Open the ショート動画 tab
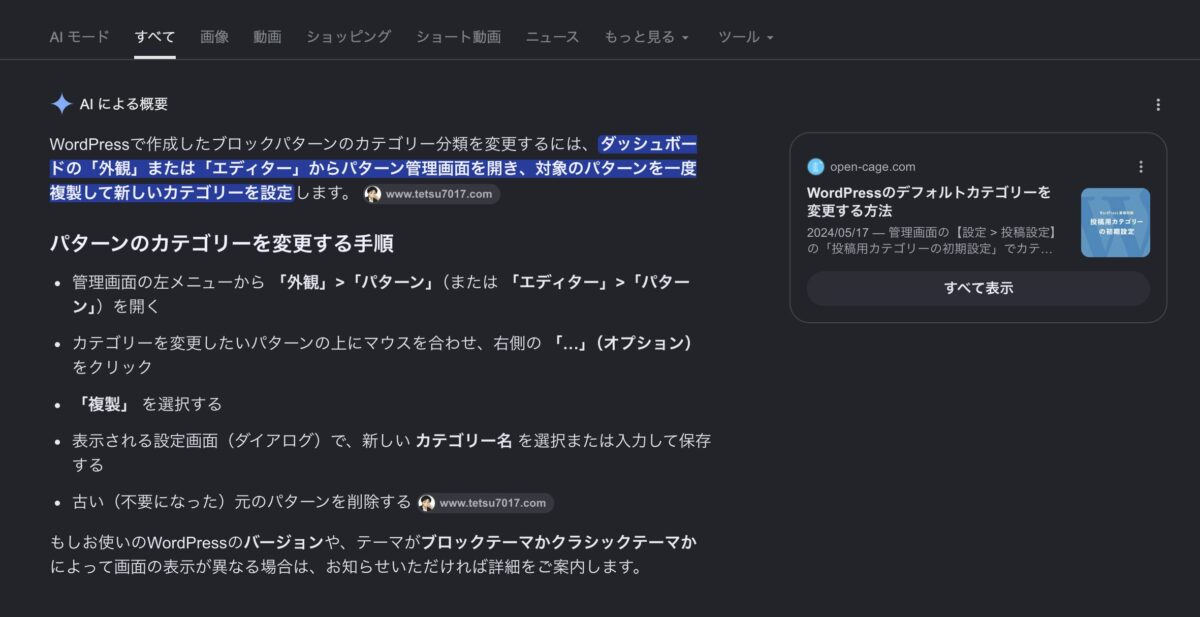 click(458, 37)
